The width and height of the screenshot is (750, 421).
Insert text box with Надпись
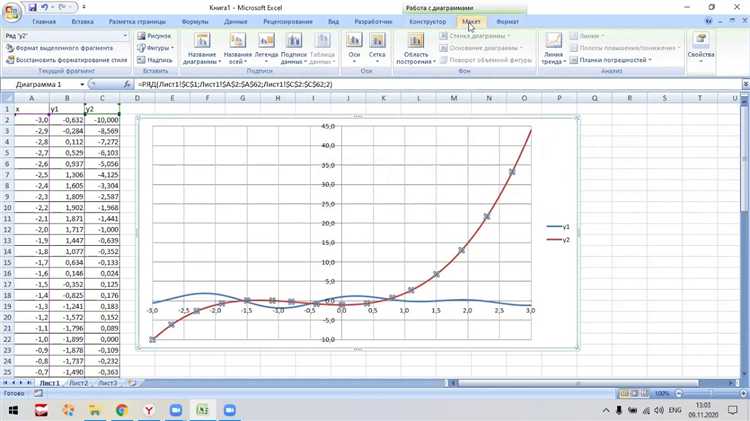click(x=154, y=60)
